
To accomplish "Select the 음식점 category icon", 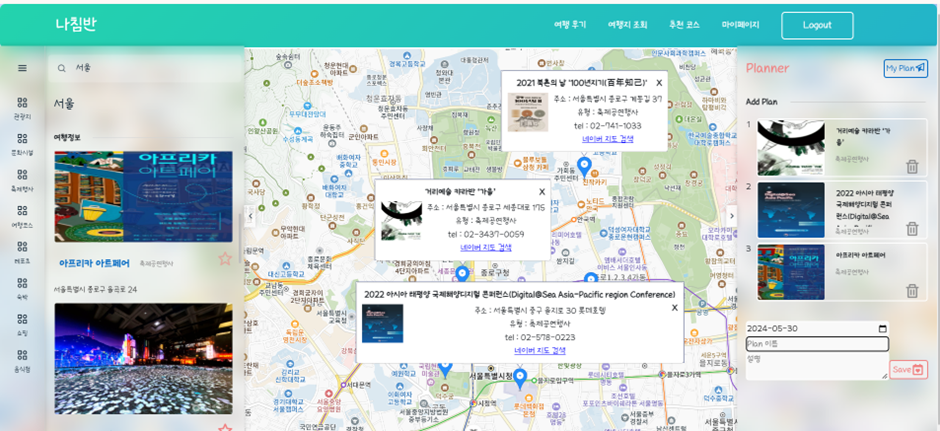I will point(22,355).
